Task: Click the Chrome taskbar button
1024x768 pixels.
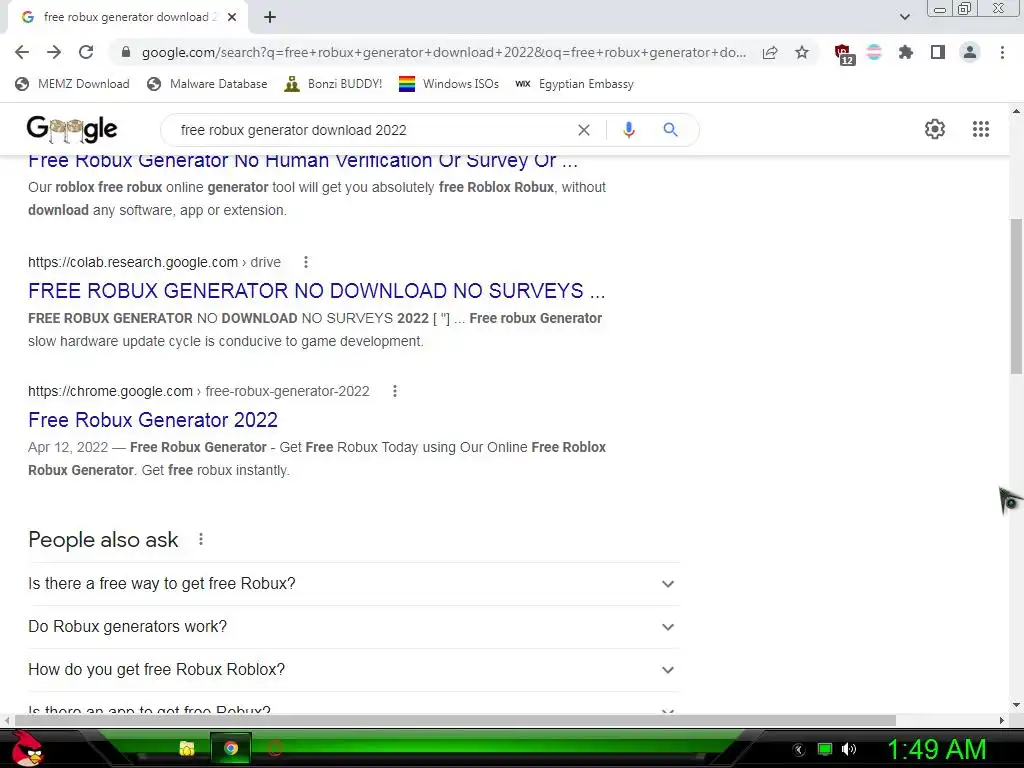Action: pyautogui.click(x=230, y=748)
